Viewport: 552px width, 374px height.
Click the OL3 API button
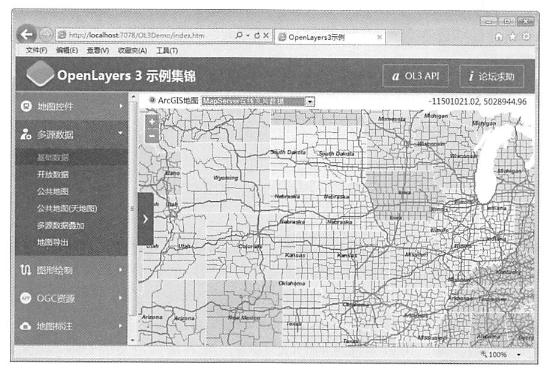(415, 76)
